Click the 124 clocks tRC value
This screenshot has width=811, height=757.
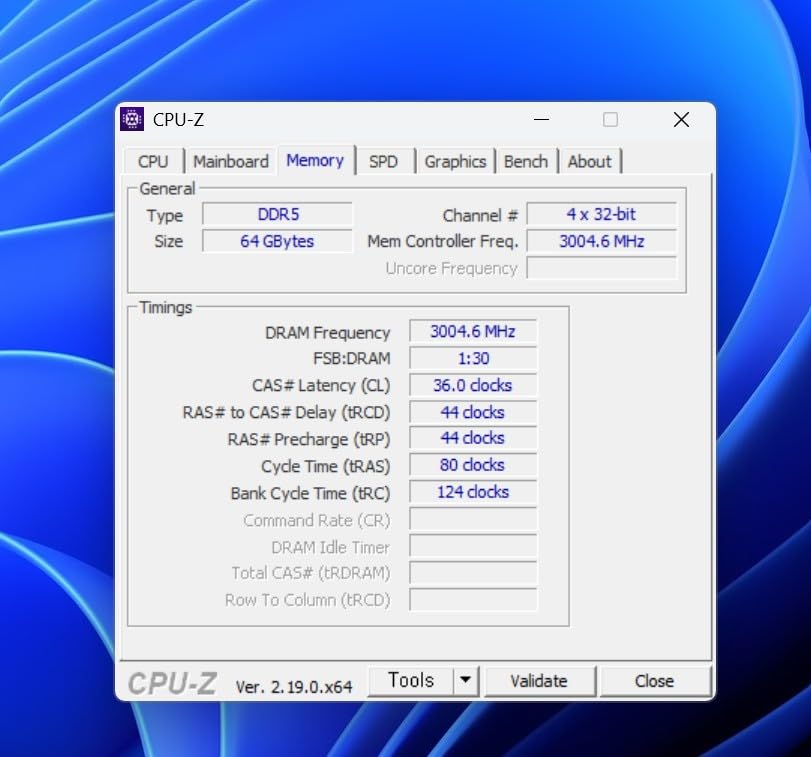click(x=473, y=492)
